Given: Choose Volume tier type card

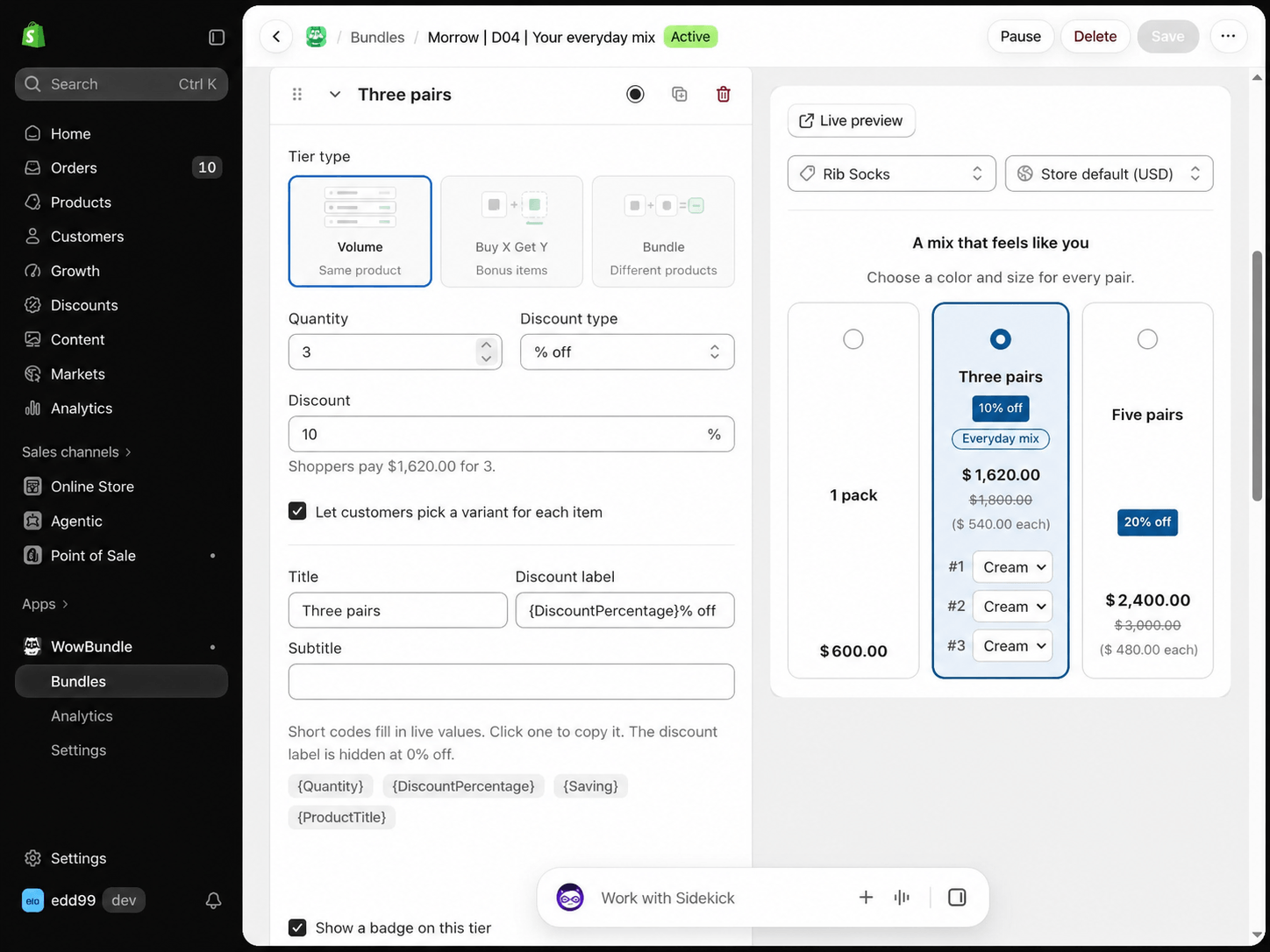Looking at the screenshot, I should point(360,231).
